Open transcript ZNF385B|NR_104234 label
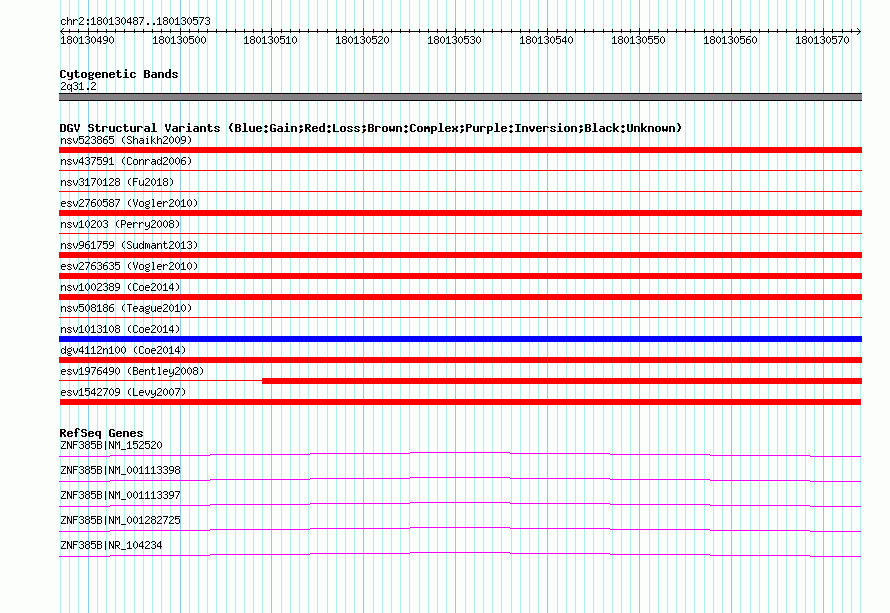Viewport: 890px width, 613px height. (x=111, y=545)
